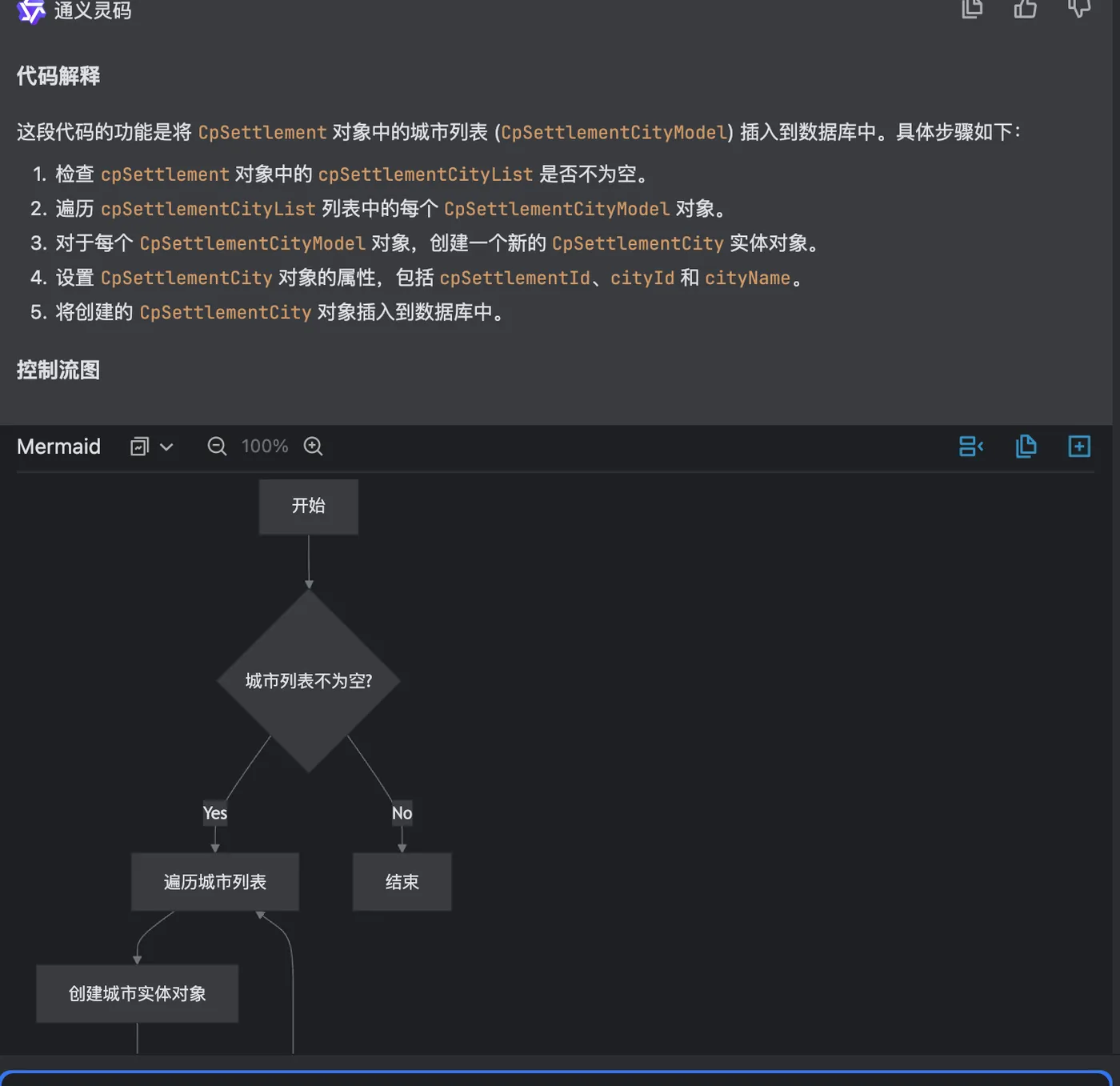
Task: Click CpSettlementCity code in step 5
Action: 226,312
